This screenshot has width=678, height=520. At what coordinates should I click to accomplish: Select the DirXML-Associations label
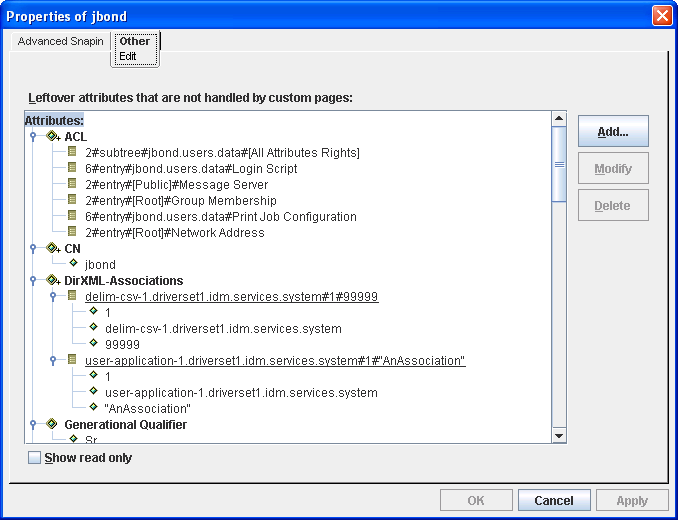[x=124, y=281]
